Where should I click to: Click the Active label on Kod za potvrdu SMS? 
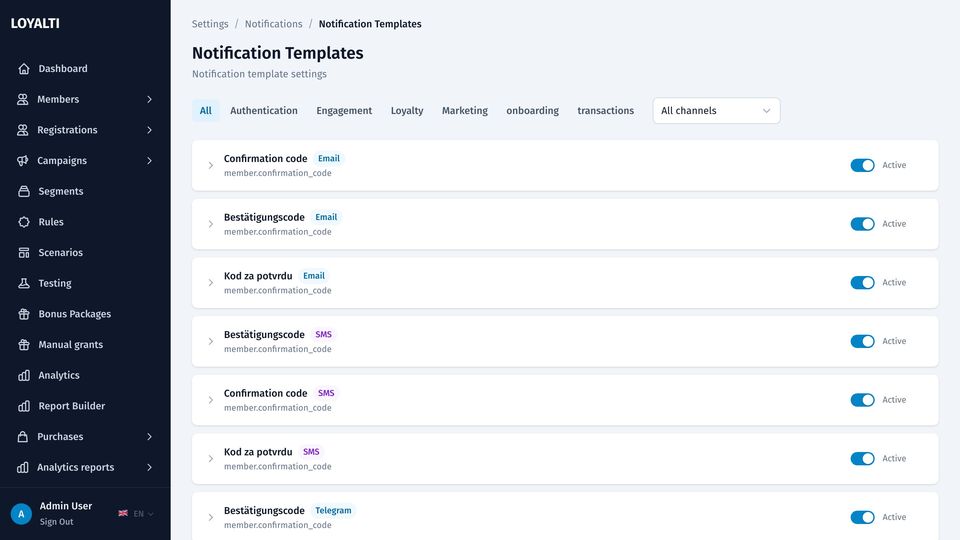(894, 459)
